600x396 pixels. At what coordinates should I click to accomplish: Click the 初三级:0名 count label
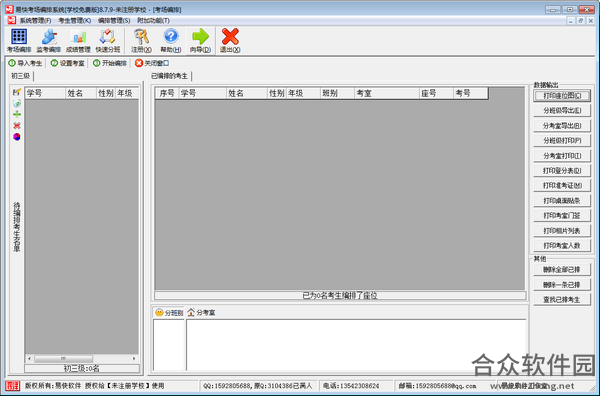[x=82, y=368]
